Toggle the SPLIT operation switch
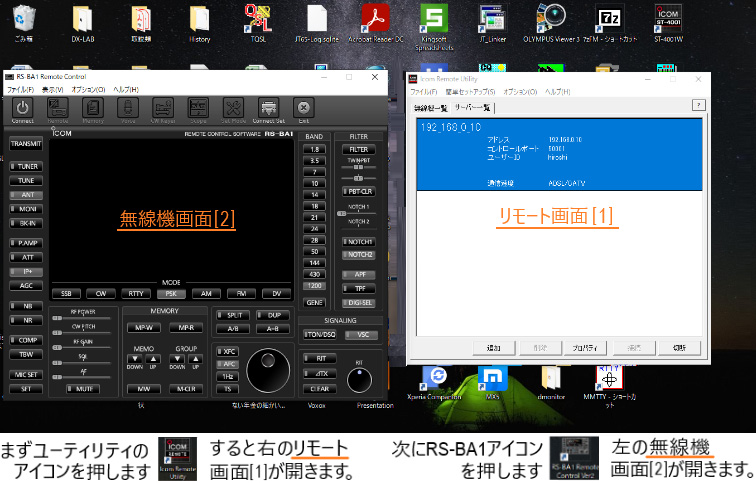756x483 pixels. [x=233, y=315]
